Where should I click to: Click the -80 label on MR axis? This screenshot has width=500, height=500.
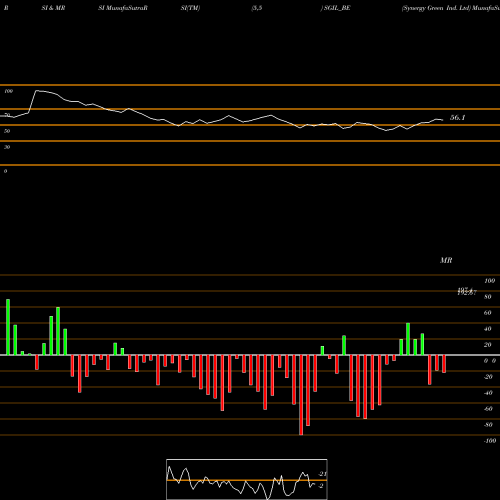[488, 425]
